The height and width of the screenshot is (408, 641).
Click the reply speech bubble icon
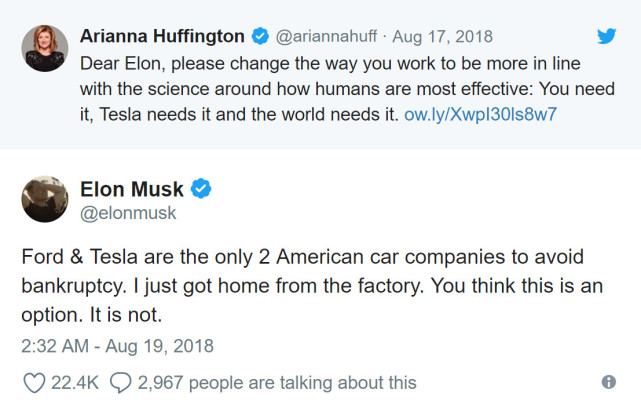(121, 382)
